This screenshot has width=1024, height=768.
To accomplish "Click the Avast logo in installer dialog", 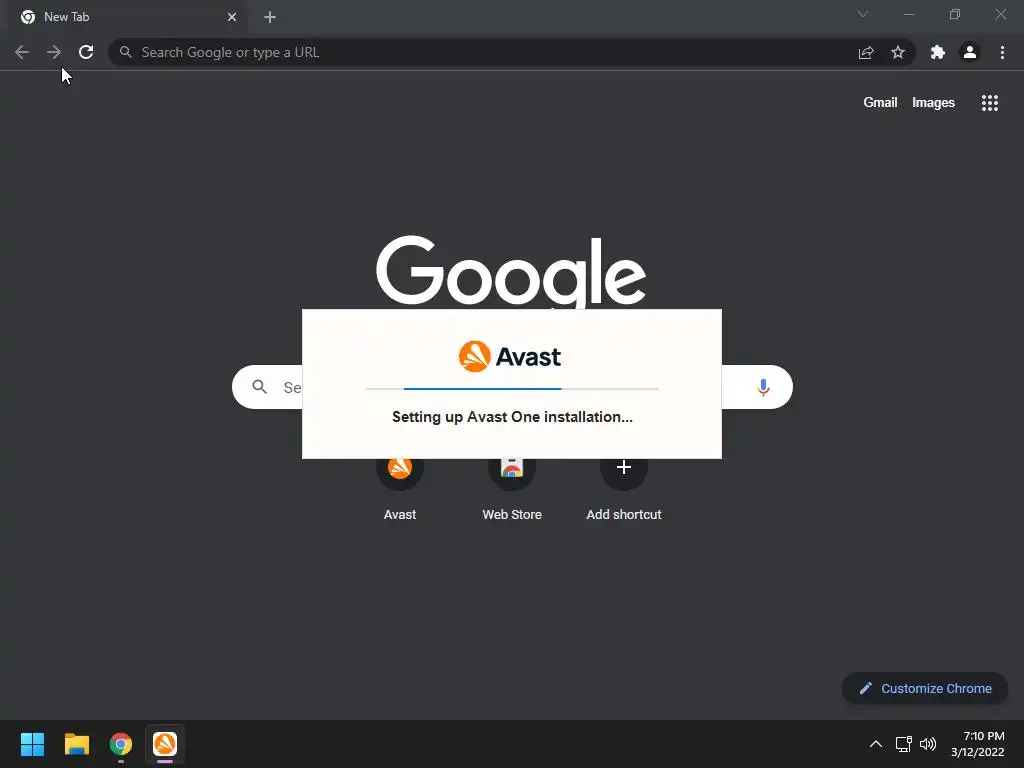I will pos(510,357).
